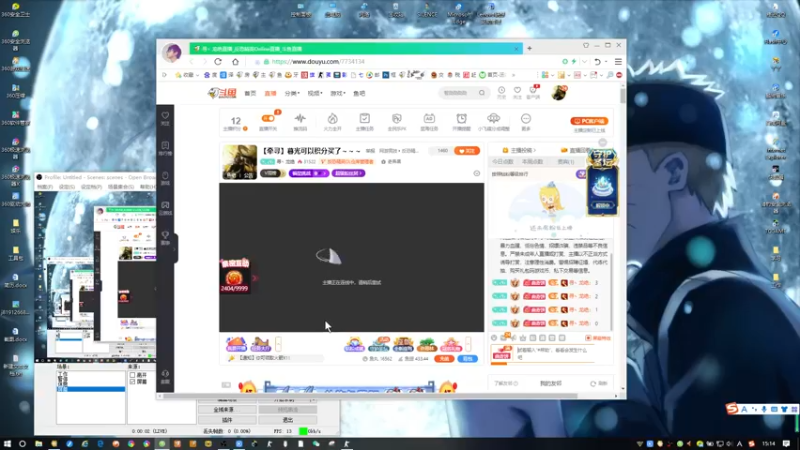Check the first unchecked source in OBS
This screenshot has height=450, width=800.
132,375
